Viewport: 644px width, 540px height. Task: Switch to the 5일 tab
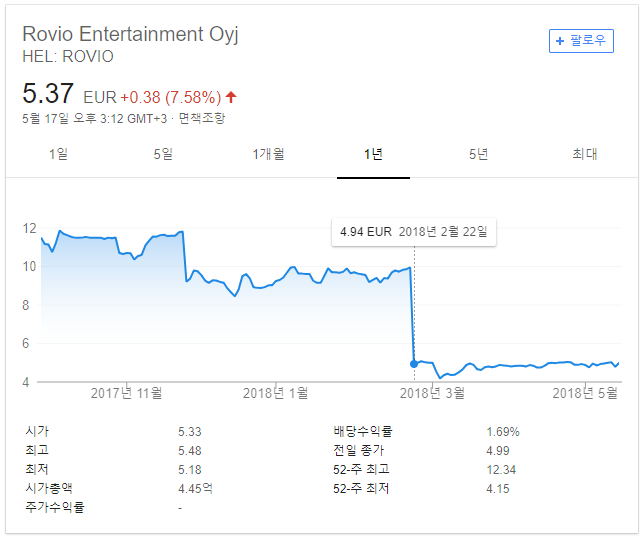tap(163, 154)
